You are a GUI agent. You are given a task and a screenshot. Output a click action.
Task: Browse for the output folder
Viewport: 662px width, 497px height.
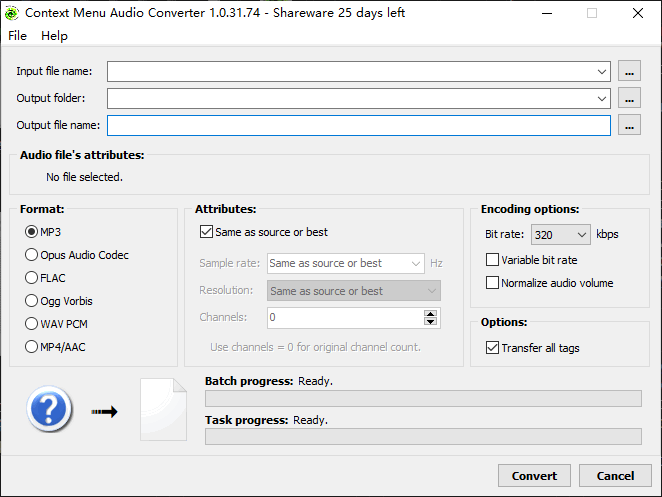point(629,98)
